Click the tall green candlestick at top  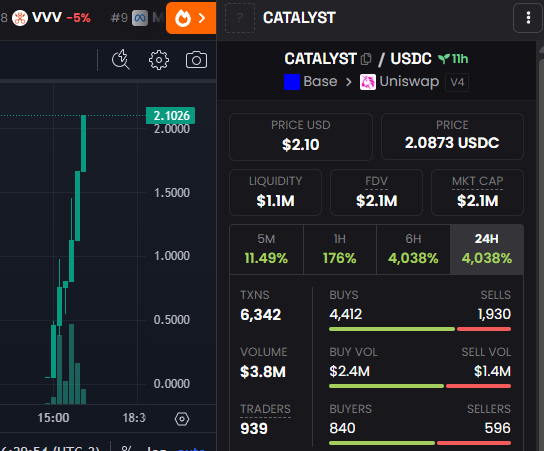point(83,143)
